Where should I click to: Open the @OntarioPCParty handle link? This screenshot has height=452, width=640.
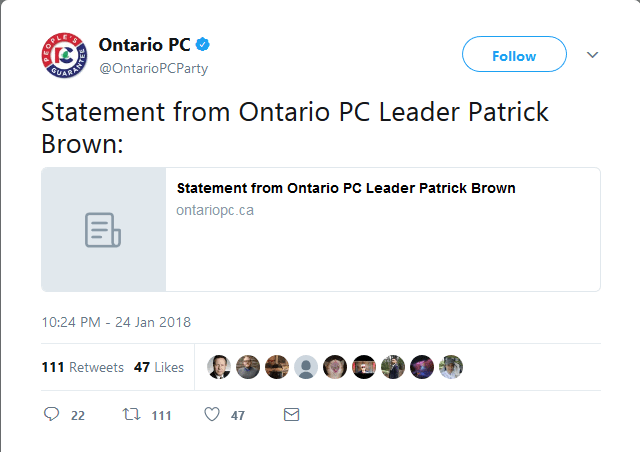point(153,67)
